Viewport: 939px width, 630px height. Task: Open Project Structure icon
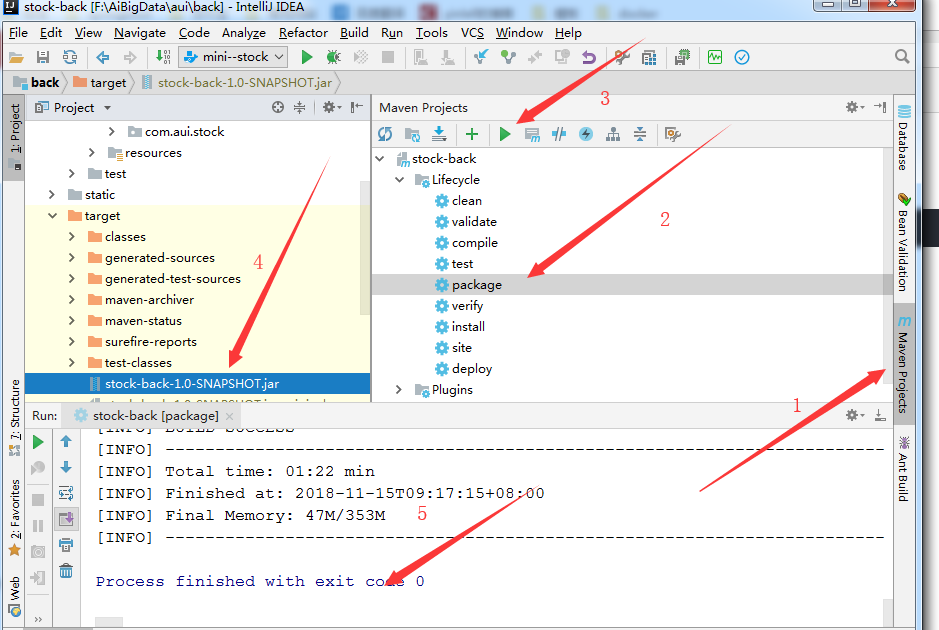[649, 57]
